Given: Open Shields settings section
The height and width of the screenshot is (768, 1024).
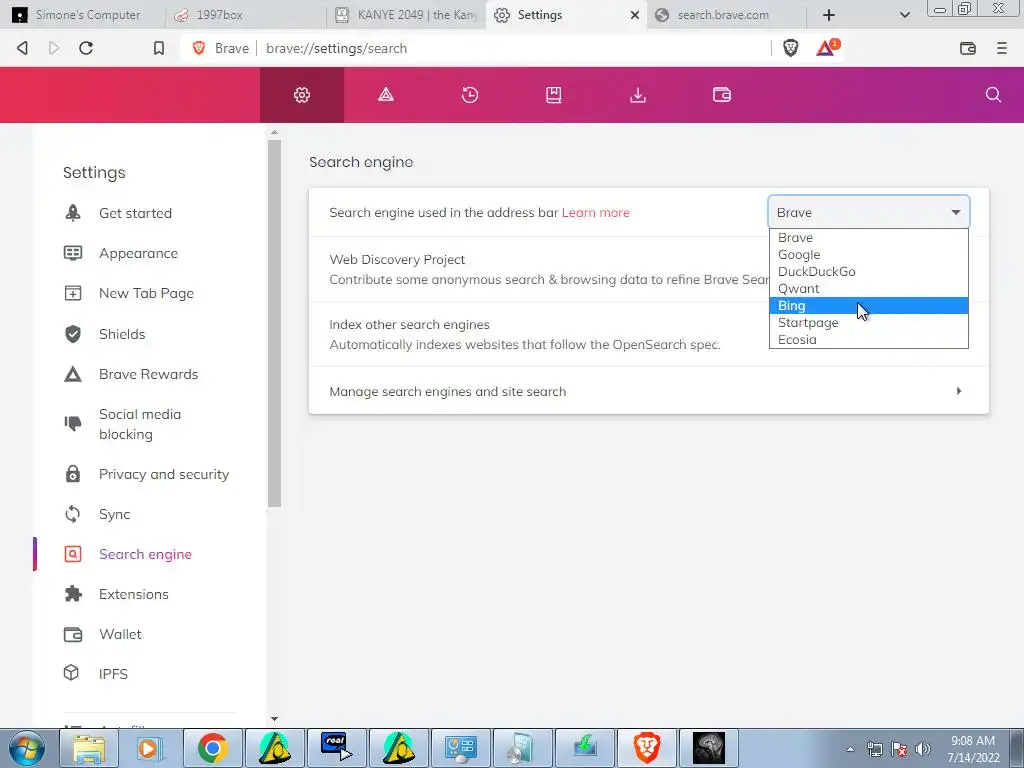Looking at the screenshot, I should point(121,334).
